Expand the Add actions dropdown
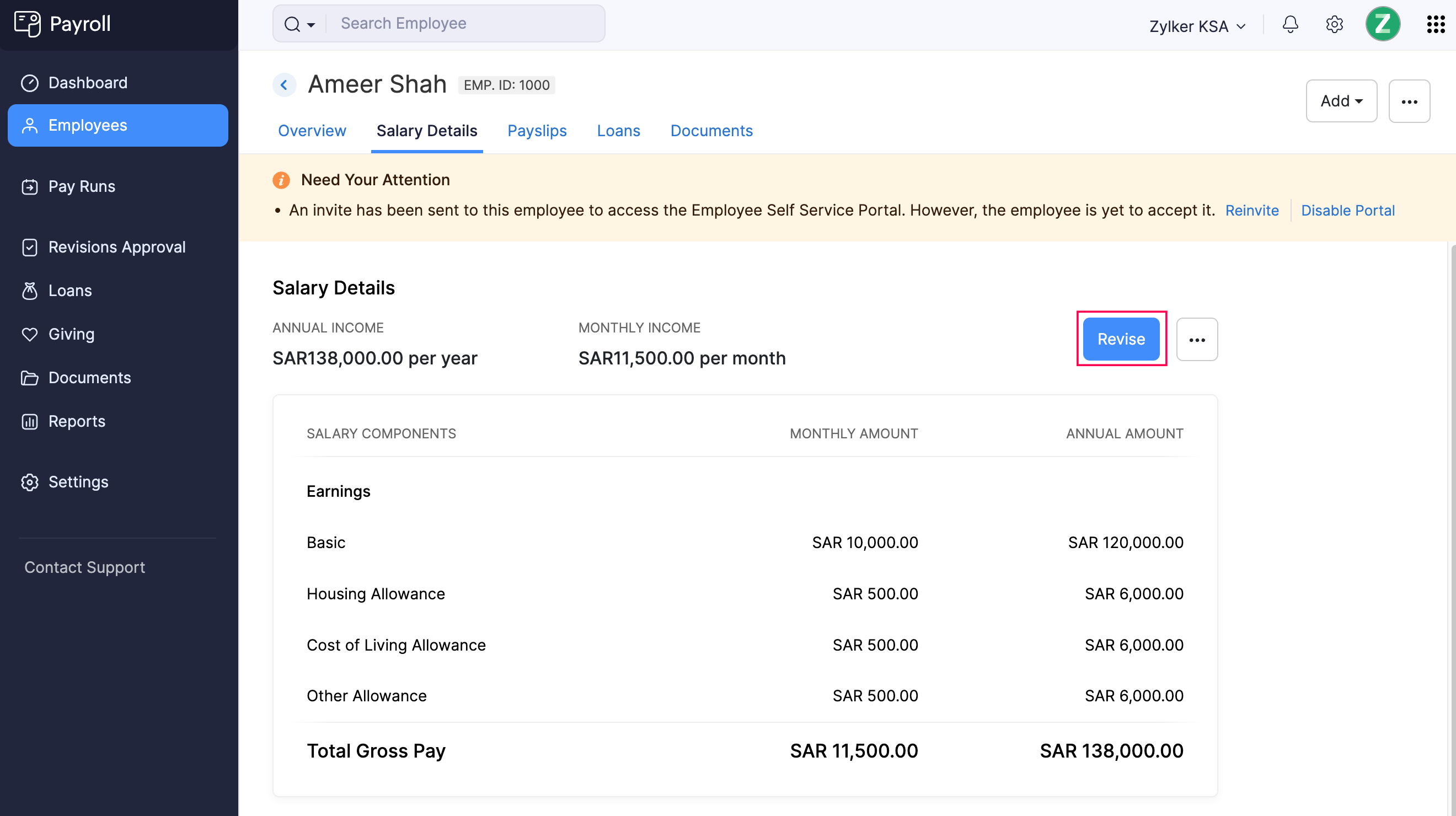 pyautogui.click(x=1341, y=100)
